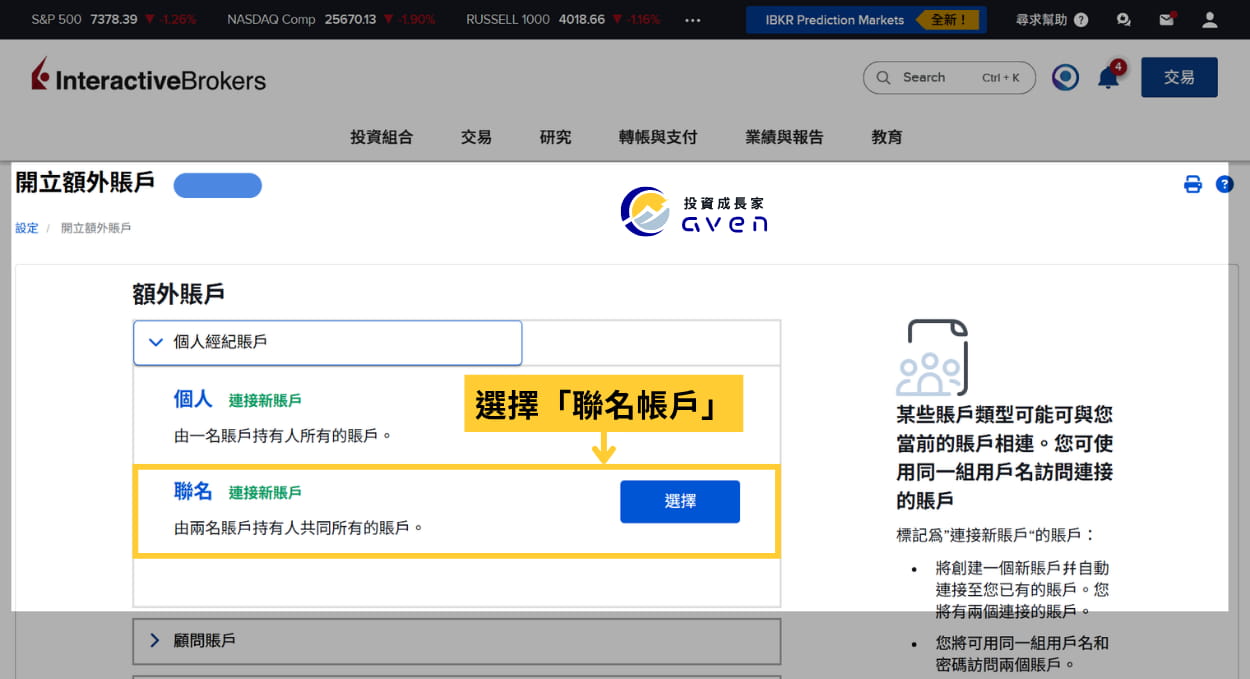Click the Interactive Brokers logo
Viewport: 1250px width, 679px height.
pyautogui.click(x=148, y=77)
